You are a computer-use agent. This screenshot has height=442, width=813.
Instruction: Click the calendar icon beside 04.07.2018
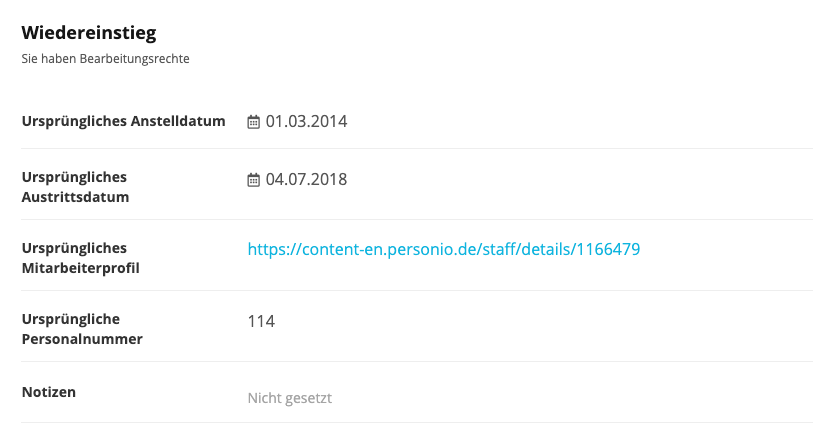tap(253, 180)
